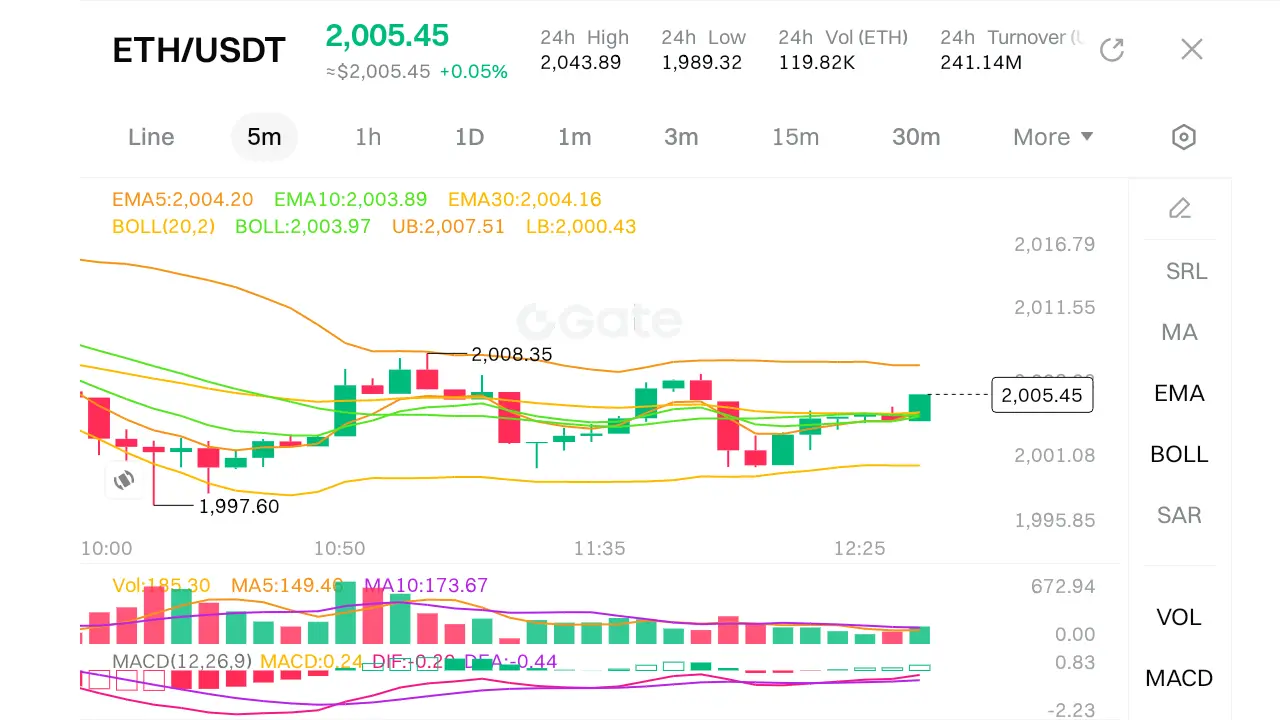Image resolution: width=1280 pixels, height=720 pixels.
Task: Click the LB:2,000.43 legend value
Action: 581,227
